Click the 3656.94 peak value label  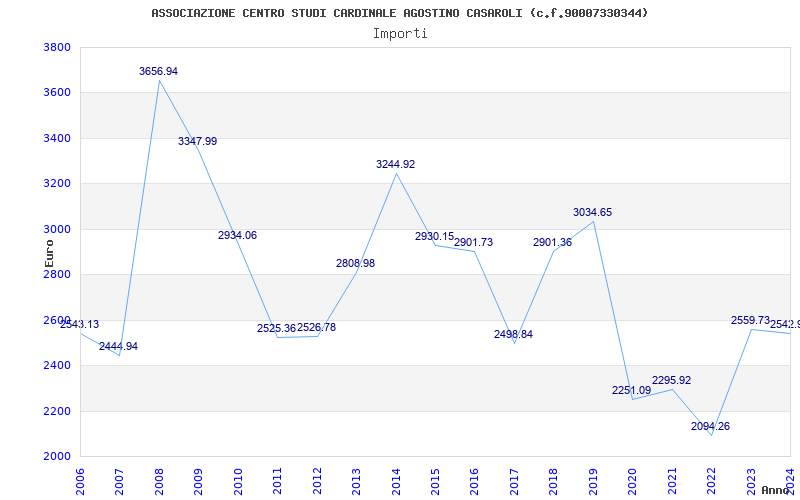(x=158, y=71)
